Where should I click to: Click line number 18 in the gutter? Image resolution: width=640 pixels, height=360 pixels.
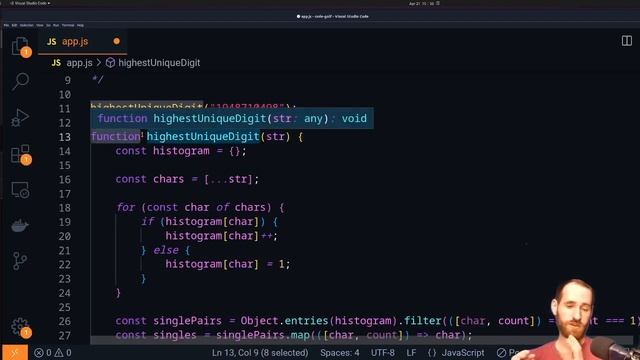64,208
